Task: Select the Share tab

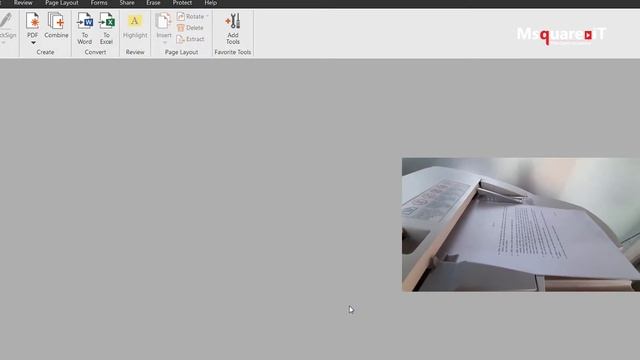Action: tap(127, 3)
